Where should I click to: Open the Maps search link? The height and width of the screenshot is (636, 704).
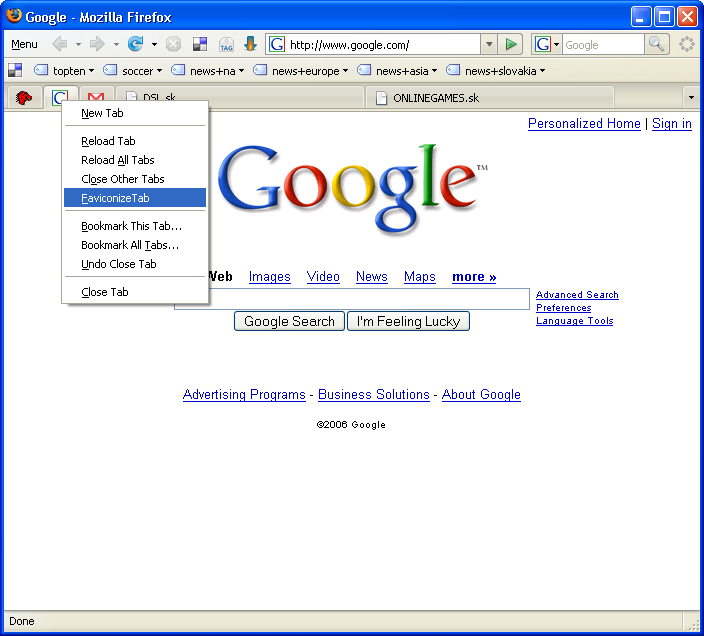[420, 276]
